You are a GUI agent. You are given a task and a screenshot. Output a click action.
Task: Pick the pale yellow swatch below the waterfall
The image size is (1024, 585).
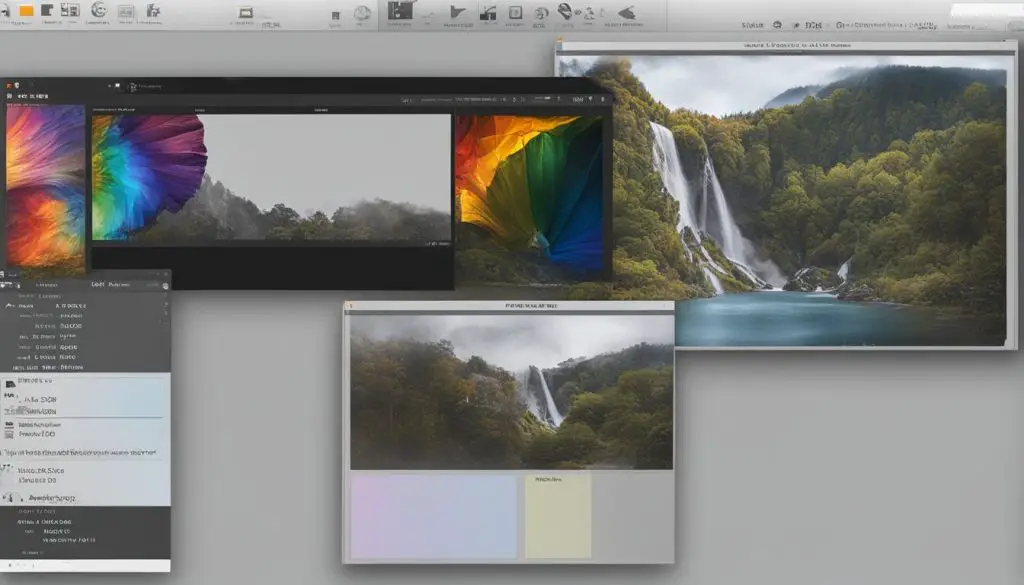pyautogui.click(x=557, y=516)
